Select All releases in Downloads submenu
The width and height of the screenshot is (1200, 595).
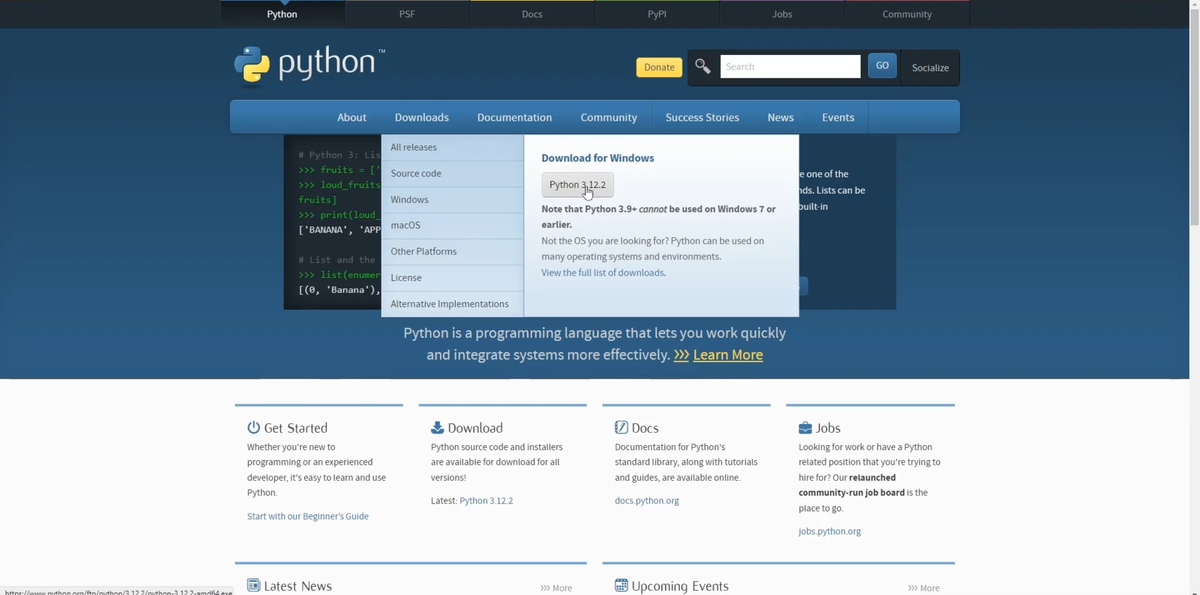point(452,147)
